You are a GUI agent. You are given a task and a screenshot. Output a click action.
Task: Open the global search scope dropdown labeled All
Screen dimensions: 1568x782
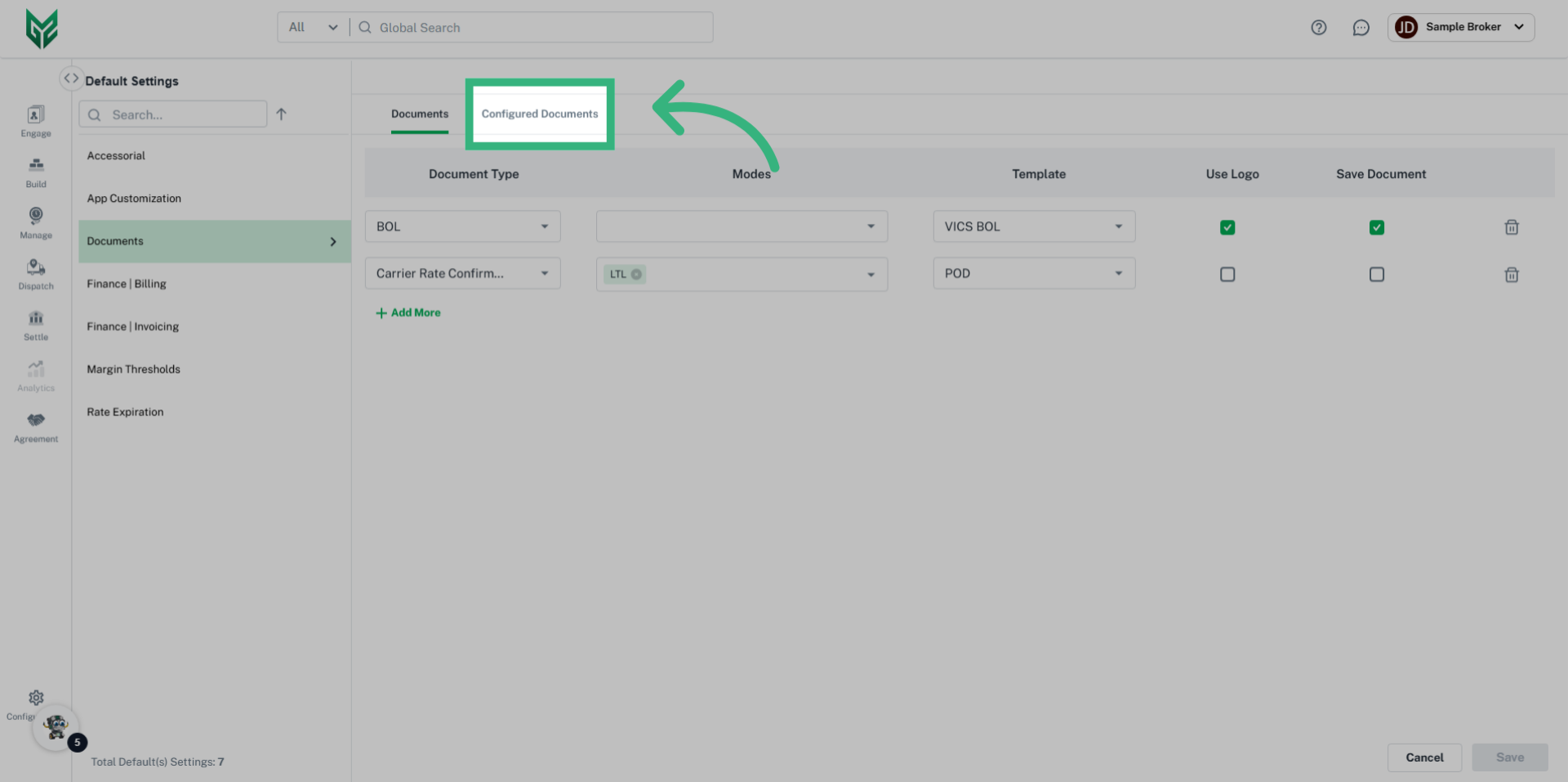(x=312, y=27)
